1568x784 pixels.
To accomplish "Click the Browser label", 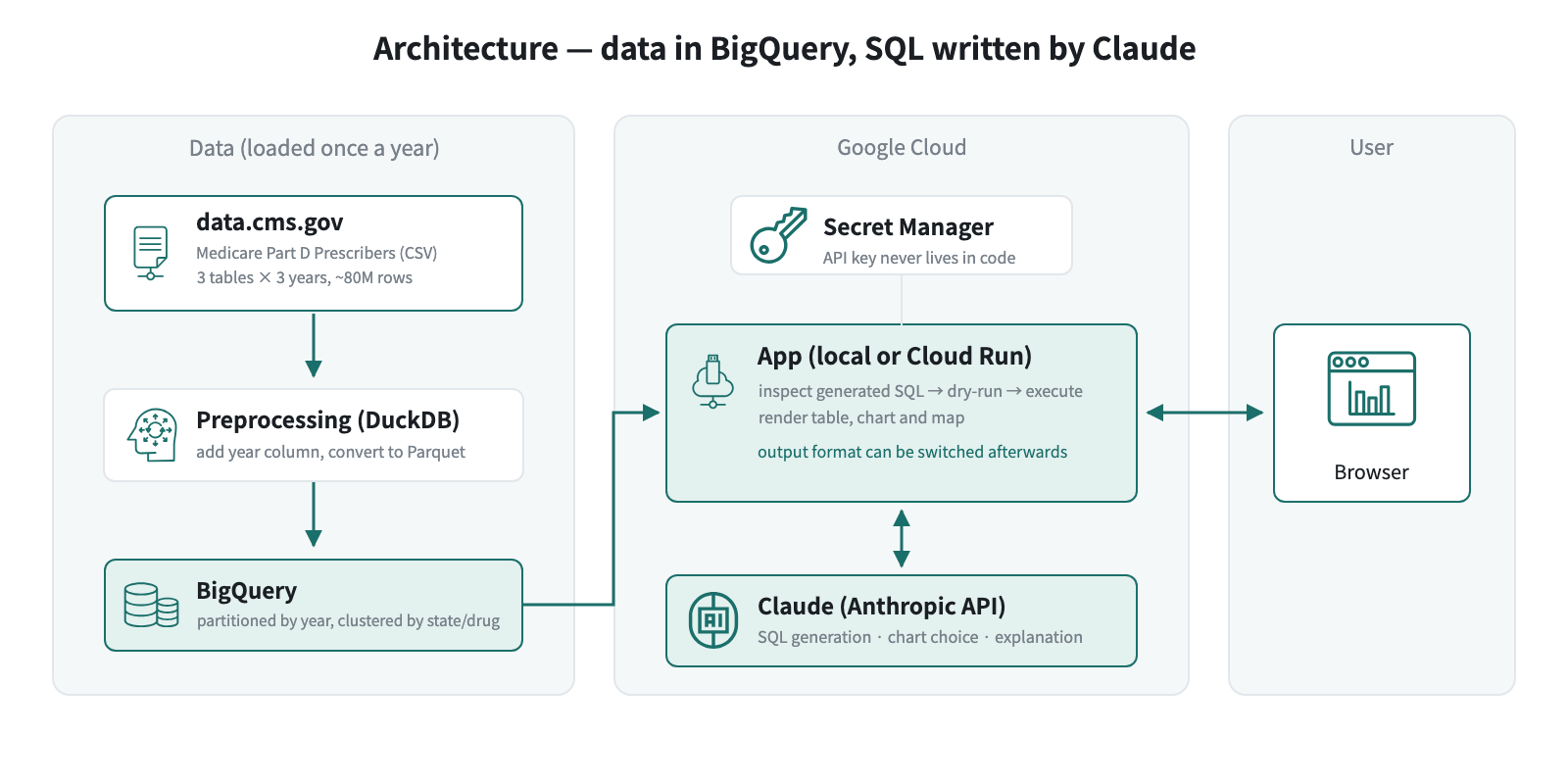I will pos(1371,472).
